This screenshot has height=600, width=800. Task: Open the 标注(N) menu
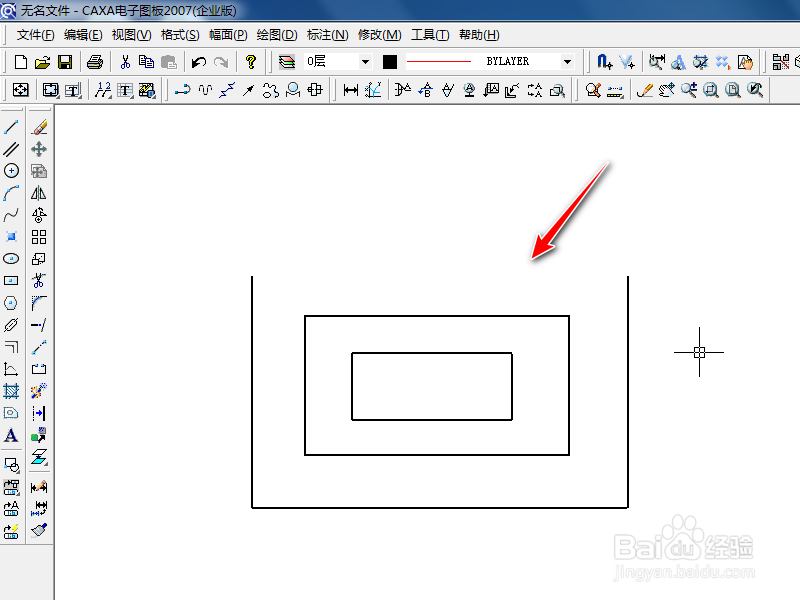tap(328, 35)
